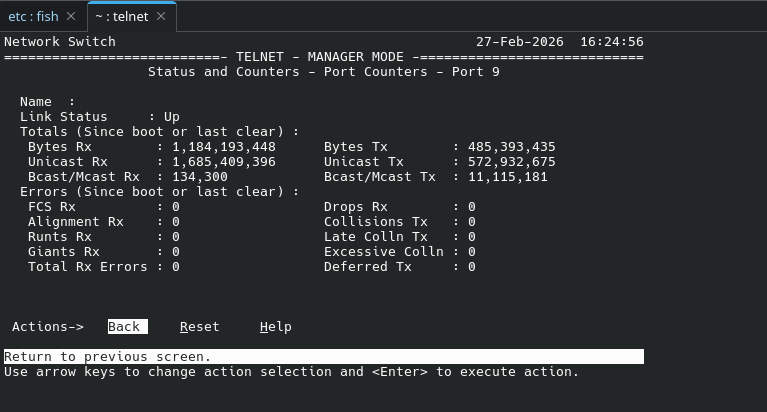Close the "etc : fish" tab
This screenshot has width=767, height=412.
click(x=70, y=16)
